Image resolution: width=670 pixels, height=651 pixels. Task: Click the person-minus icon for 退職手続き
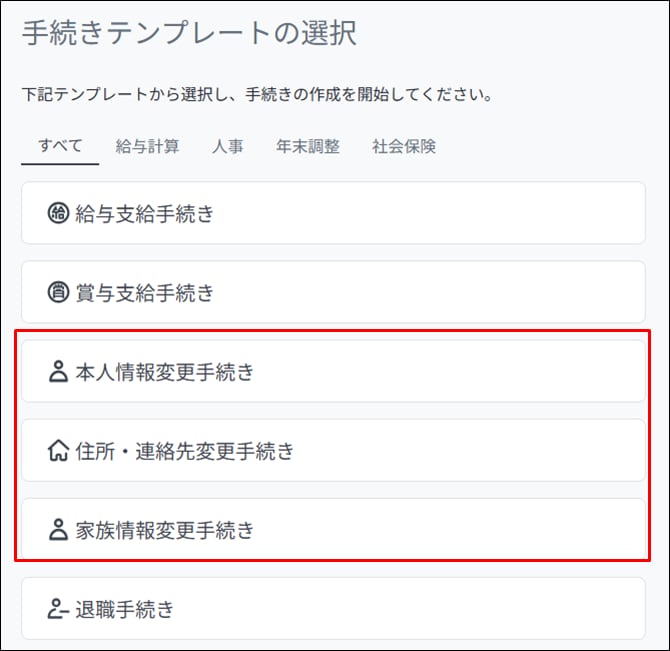58,609
